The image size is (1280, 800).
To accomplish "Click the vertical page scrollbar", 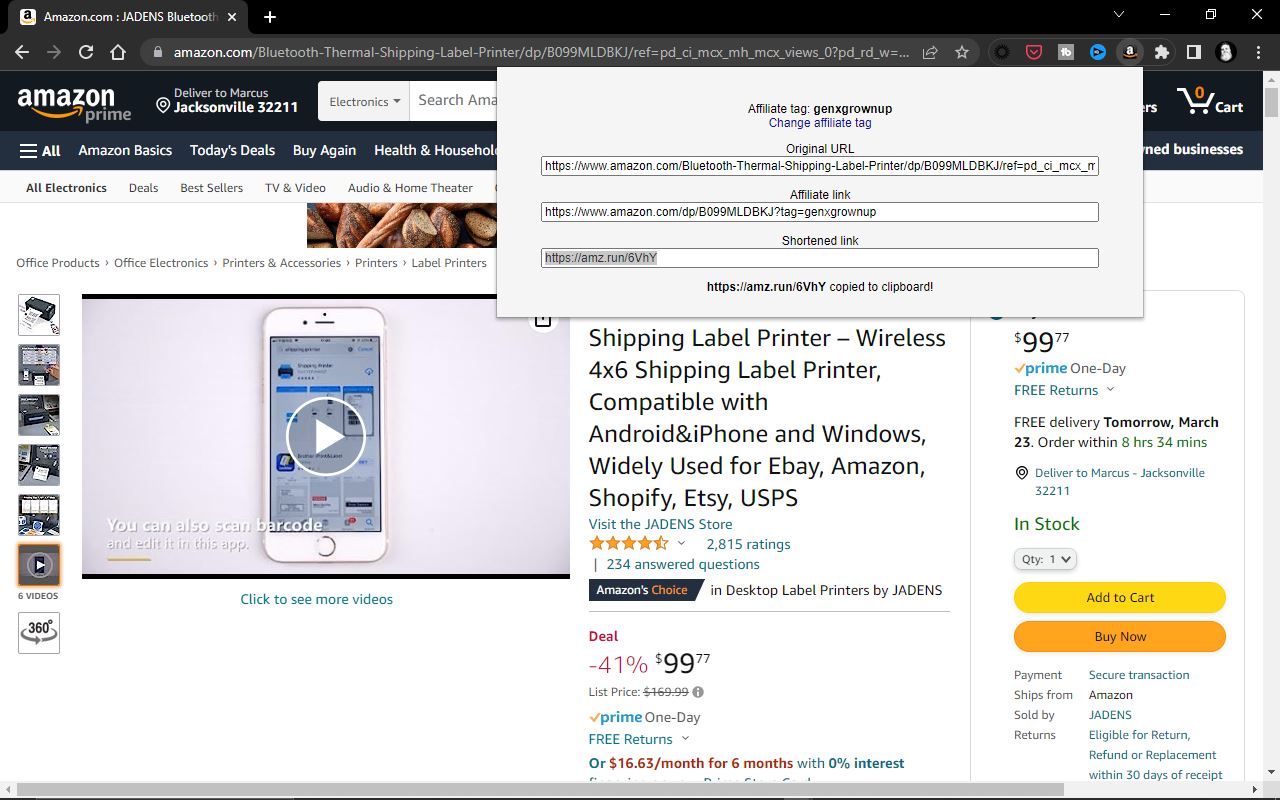I will 1271,102.
